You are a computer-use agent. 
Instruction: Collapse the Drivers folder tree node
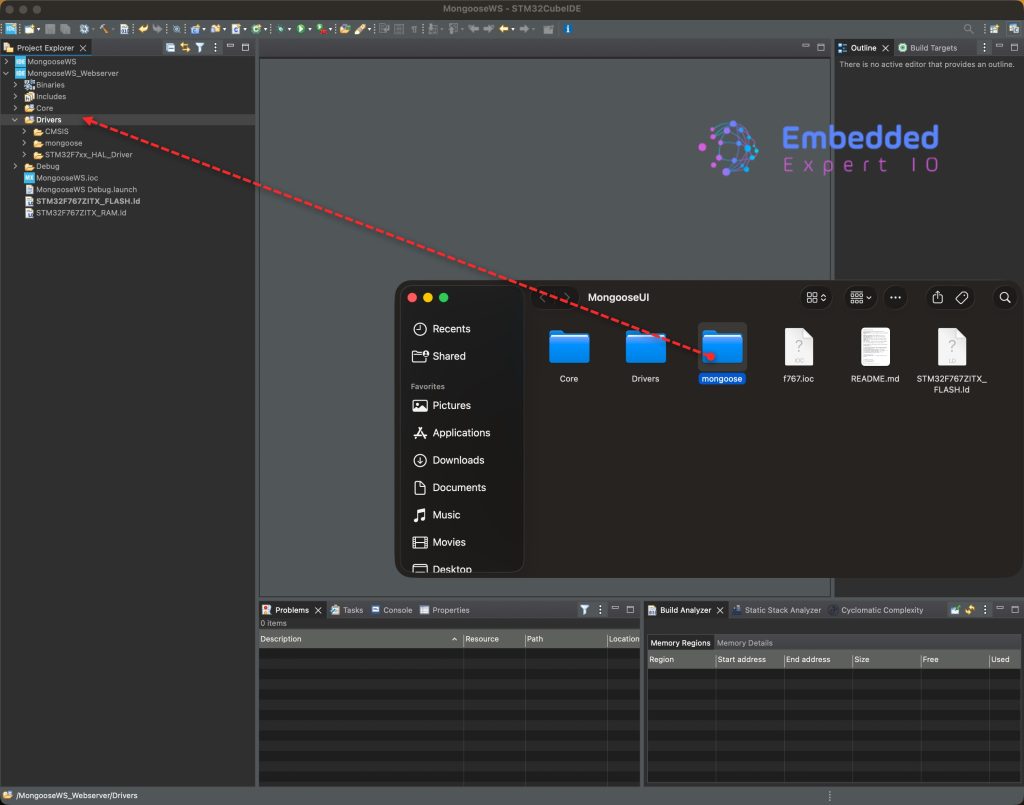(15, 120)
